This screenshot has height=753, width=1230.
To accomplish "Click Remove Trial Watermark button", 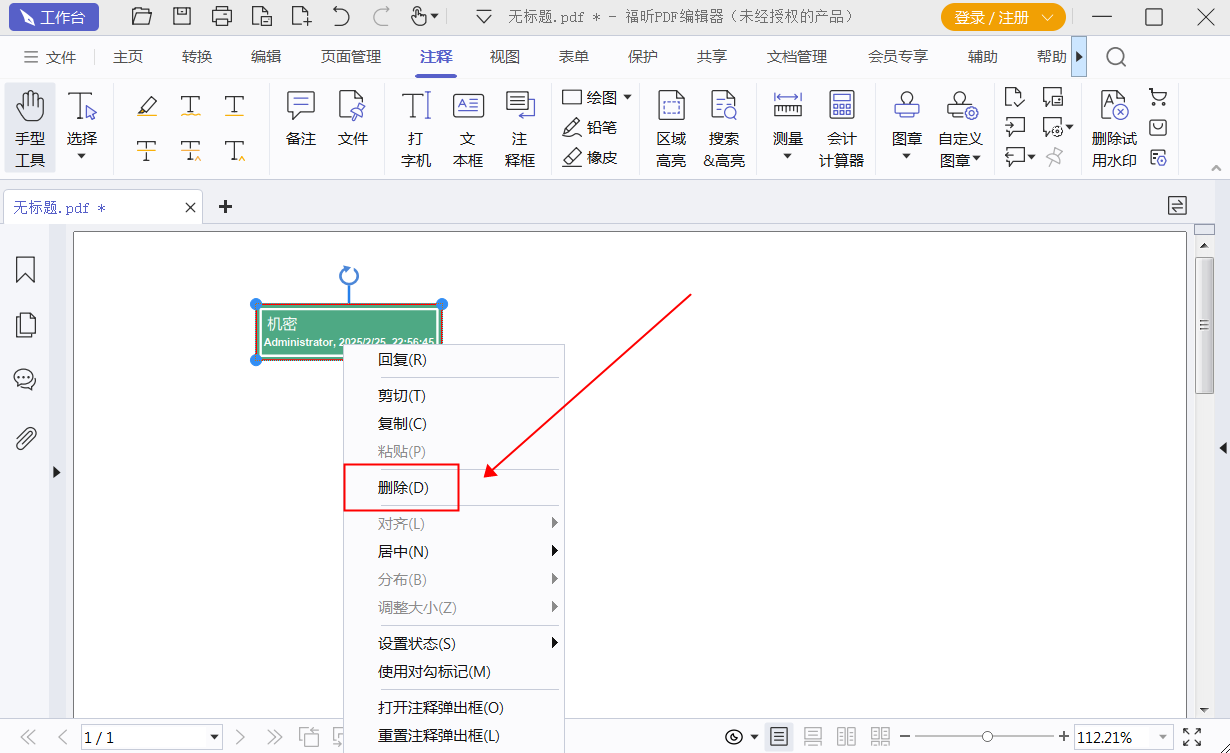I will click(x=1114, y=128).
